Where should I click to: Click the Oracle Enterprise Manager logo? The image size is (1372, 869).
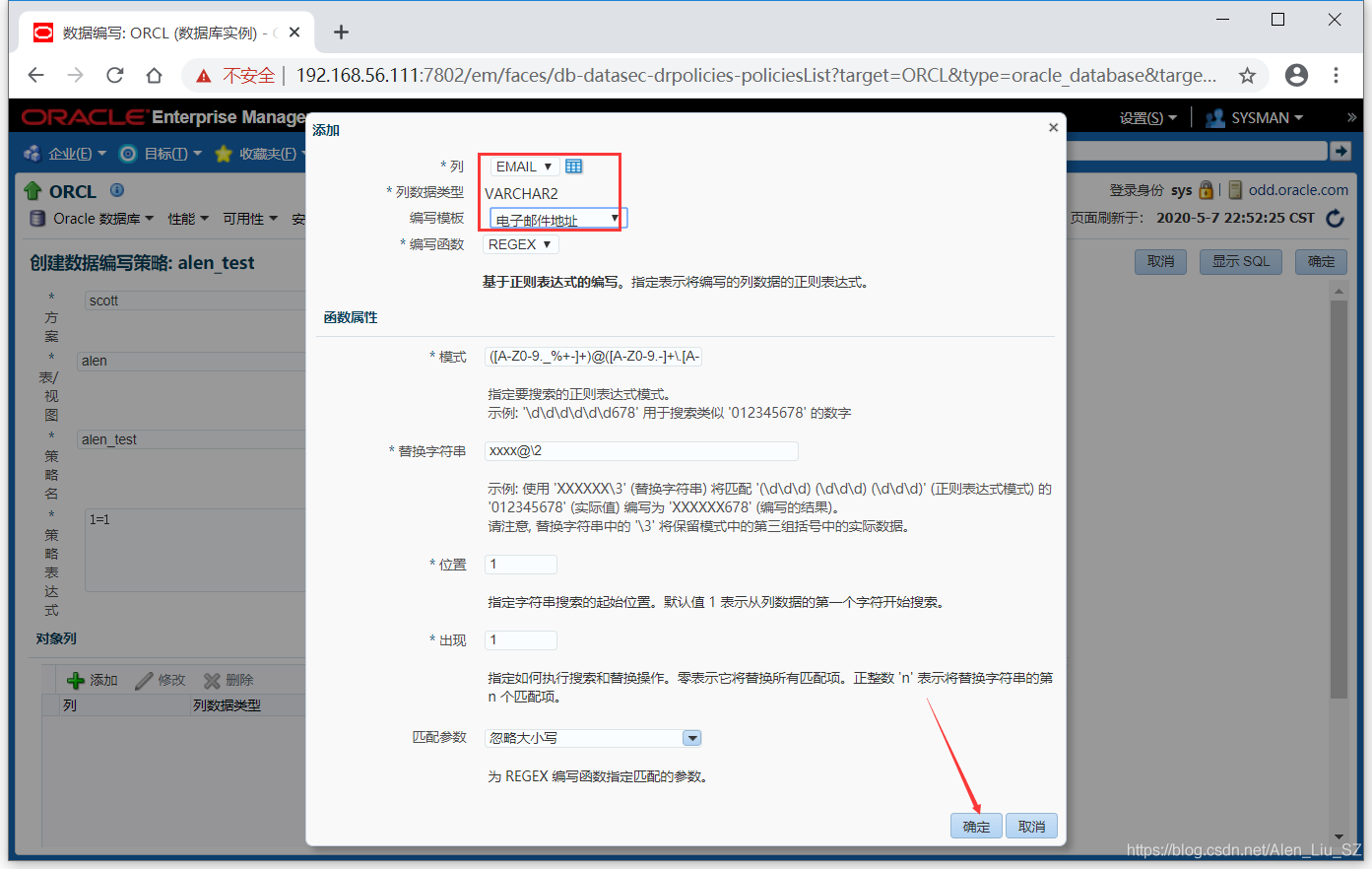163,117
